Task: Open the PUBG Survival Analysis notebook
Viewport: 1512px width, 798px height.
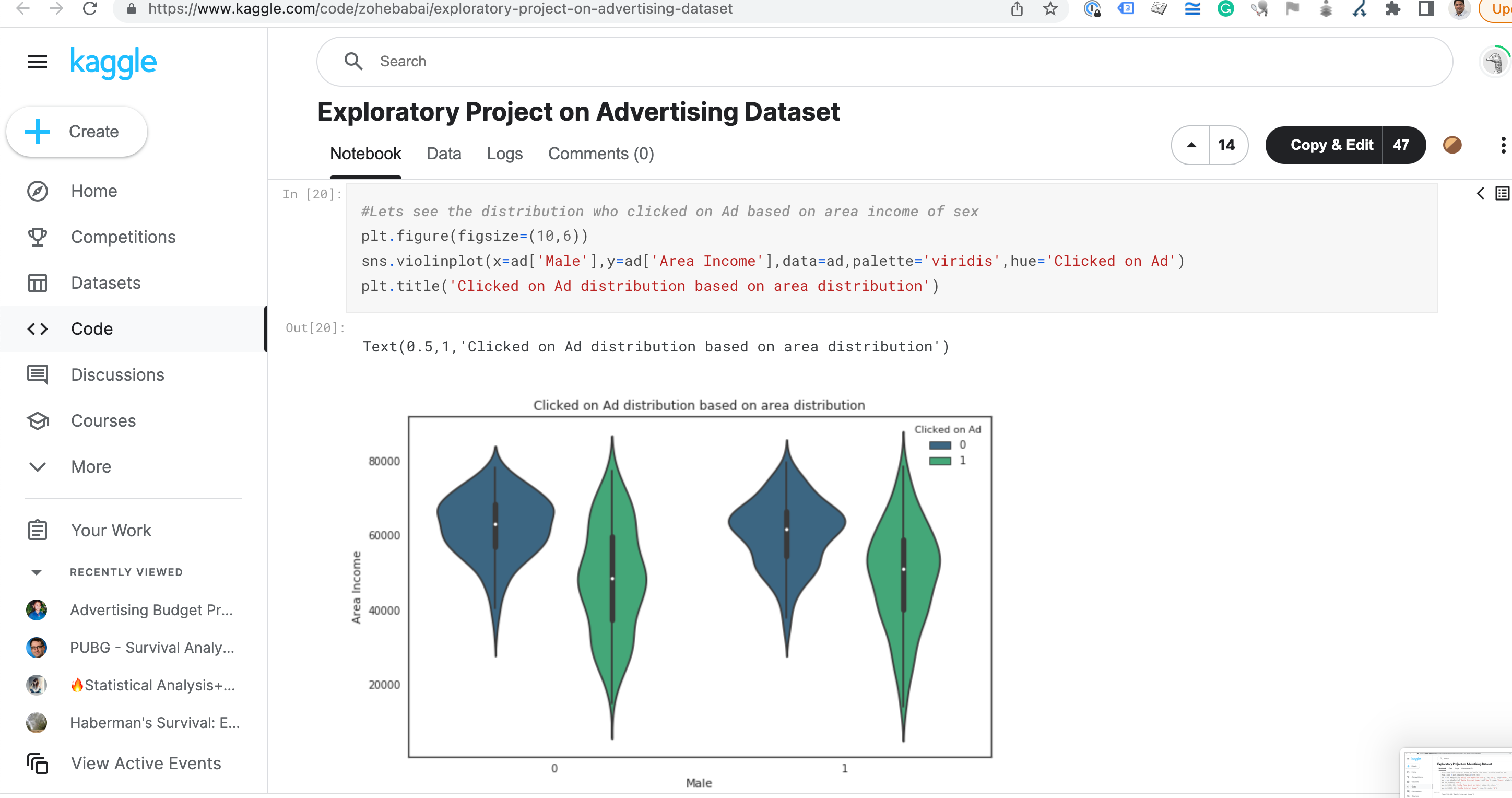Action: click(151, 647)
